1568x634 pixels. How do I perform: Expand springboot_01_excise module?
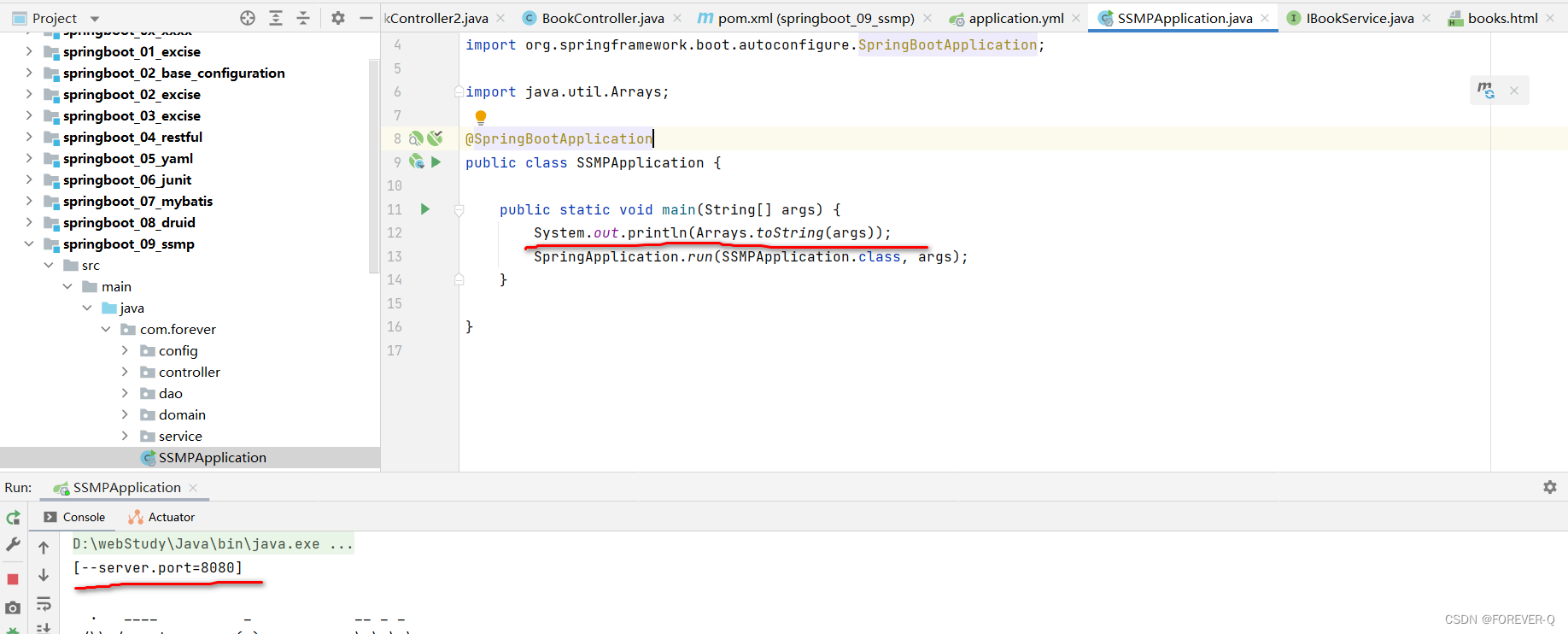pyautogui.click(x=29, y=51)
